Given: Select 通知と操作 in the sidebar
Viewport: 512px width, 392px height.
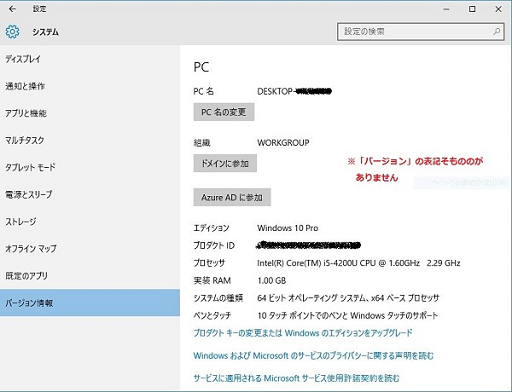Looking at the screenshot, I should point(90,86).
